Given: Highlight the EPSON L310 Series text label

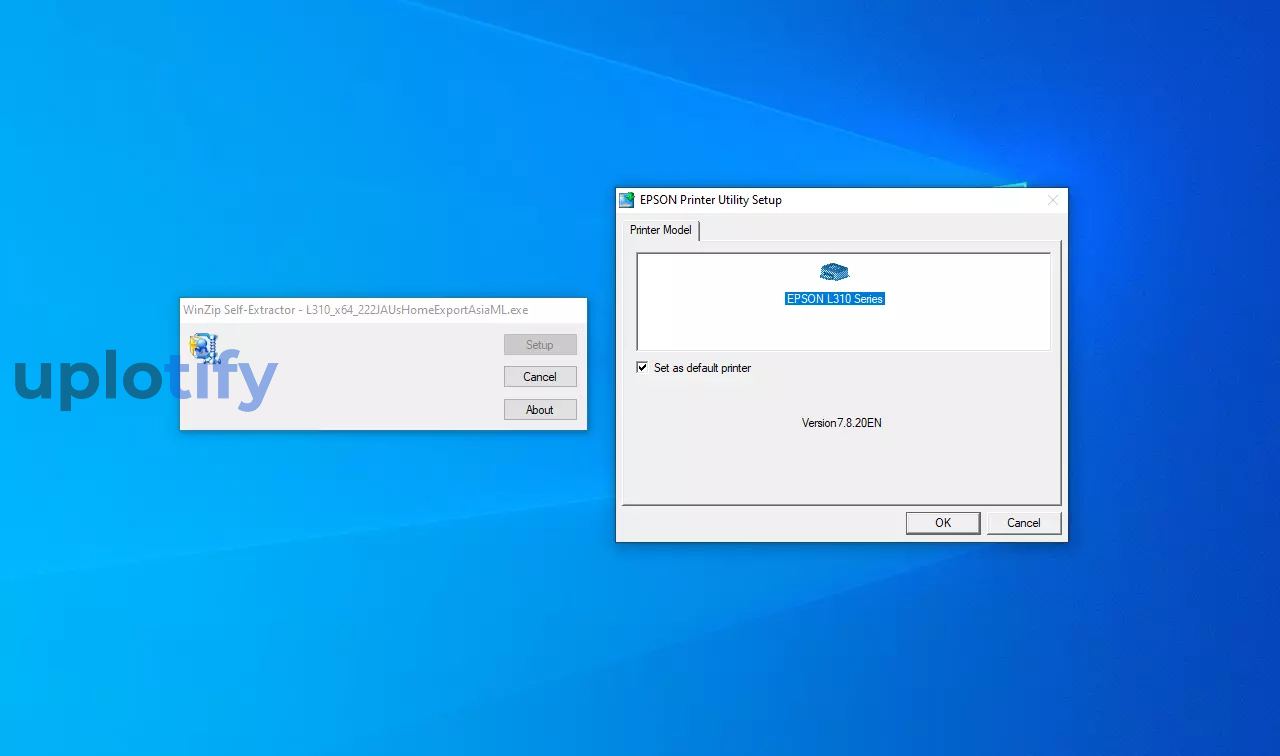Looking at the screenshot, I should click(835, 299).
